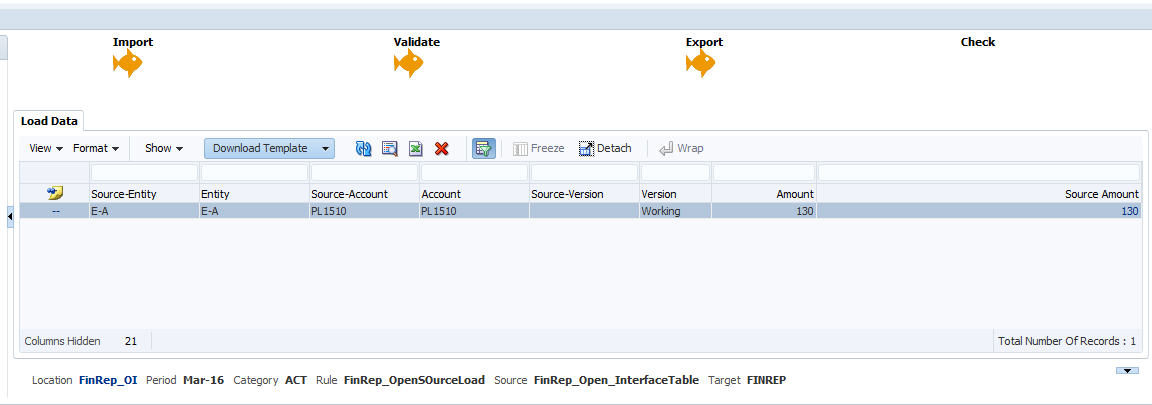Select the Working version cell
1152x405 pixels.
675,212
